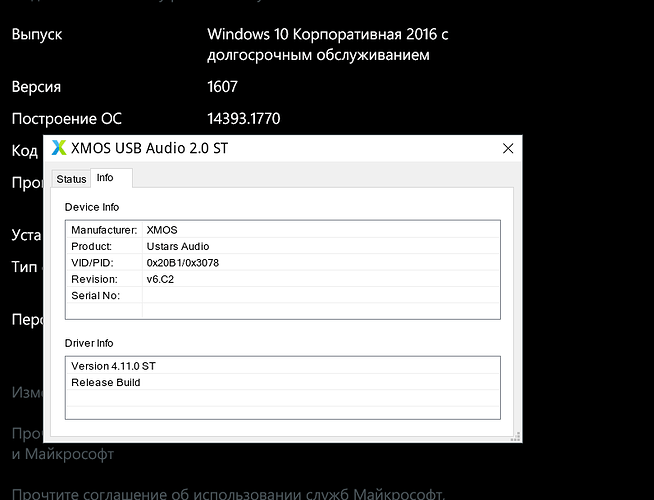Click OS build value 14393.1770 in Settings

(244, 119)
